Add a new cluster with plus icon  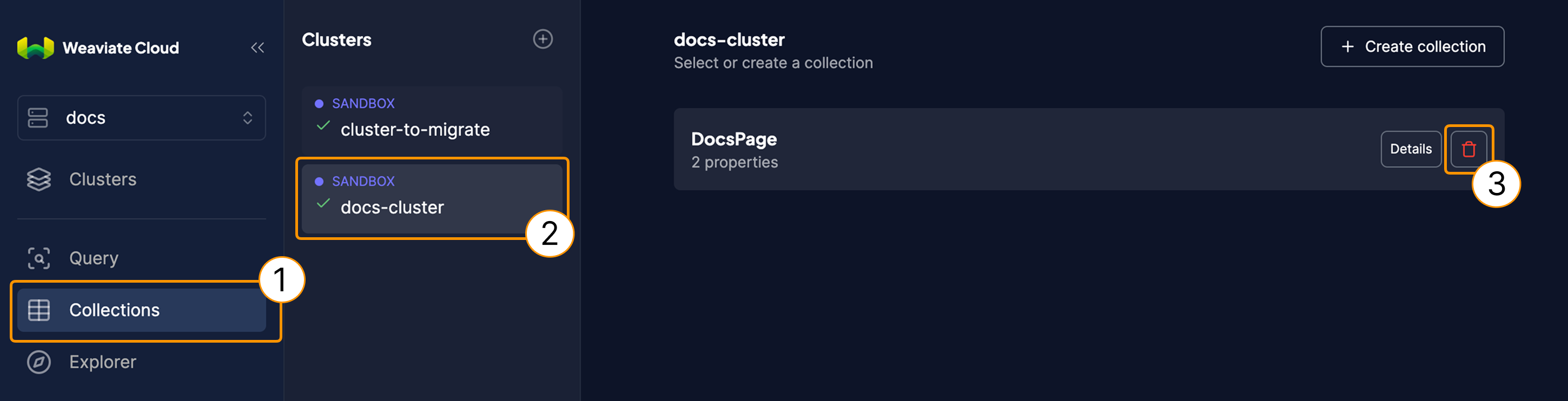click(x=542, y=39)
